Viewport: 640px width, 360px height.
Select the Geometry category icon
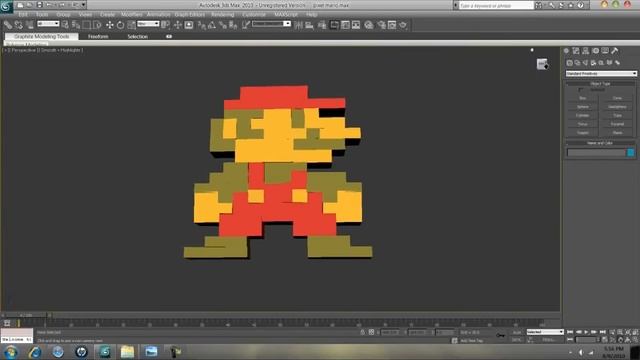point(569,62)
